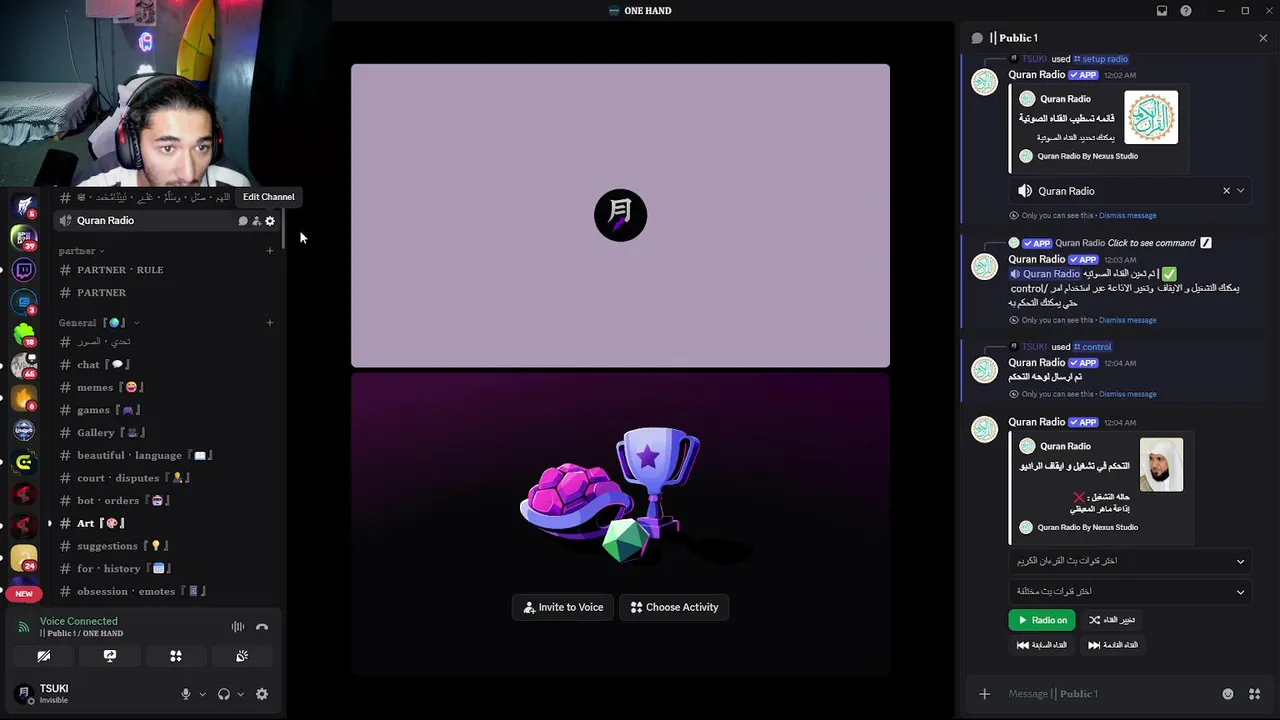Open server icon with 65 badge
Viewport: 1280px width, 720px height.
(24, 366)
